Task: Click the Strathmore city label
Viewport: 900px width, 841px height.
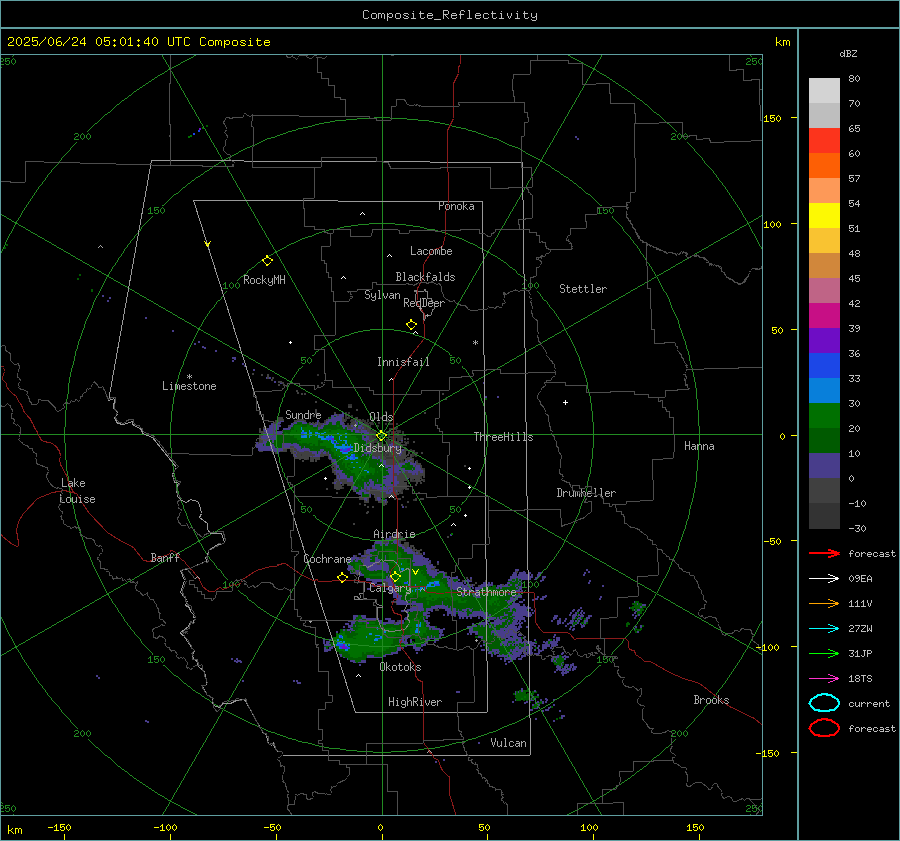Action: click(486, 591)
